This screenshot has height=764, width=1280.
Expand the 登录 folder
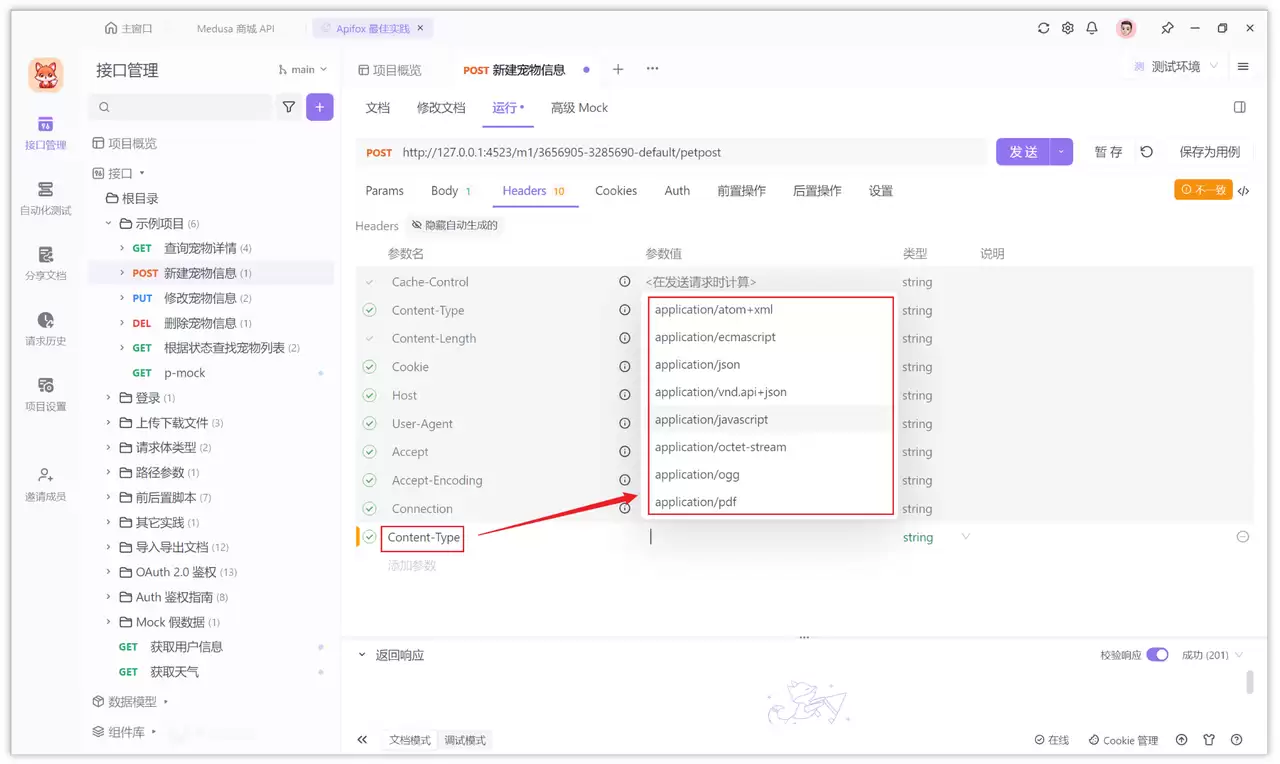pyautogui.click(x=109, y=398)
